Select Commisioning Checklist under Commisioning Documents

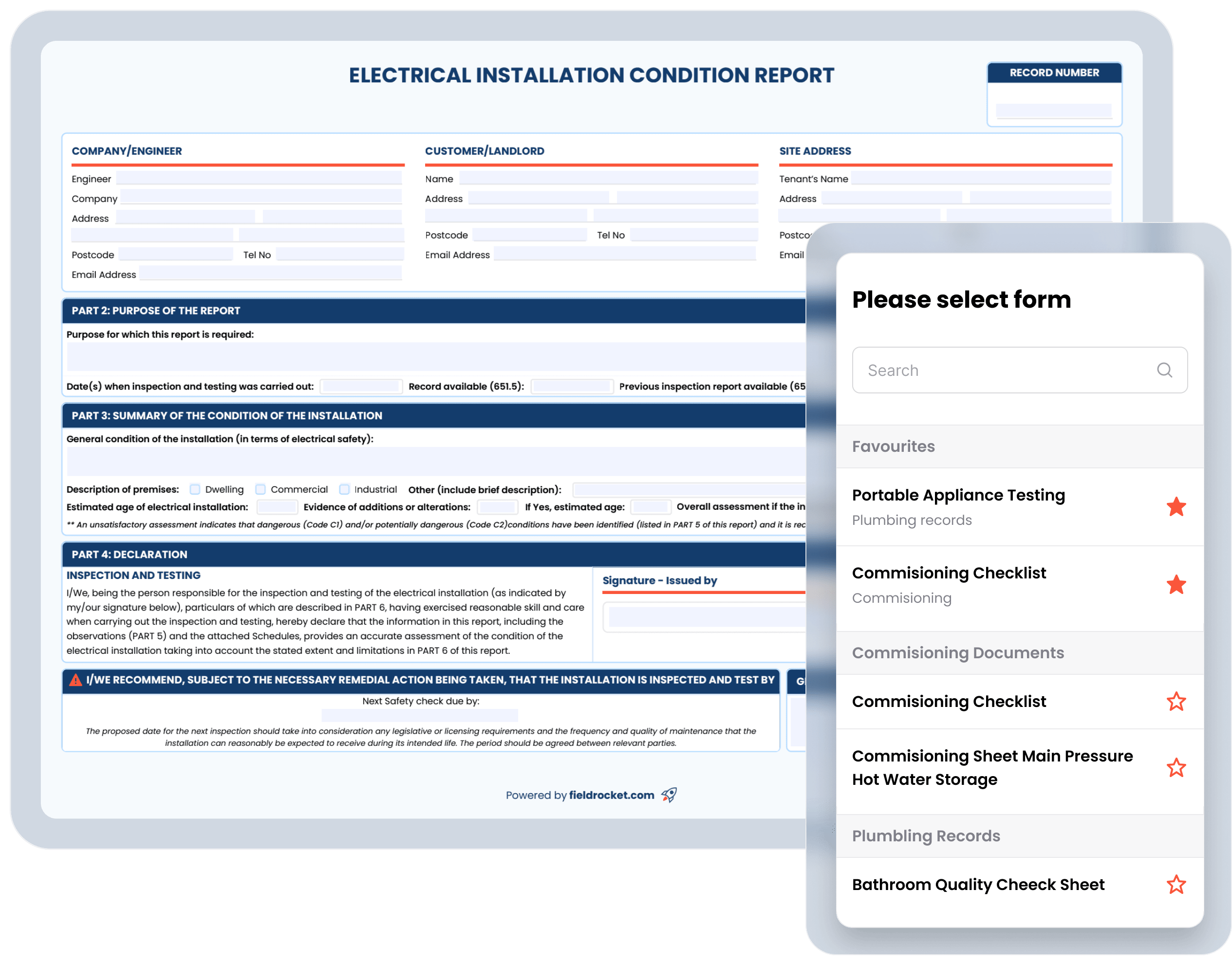tap(1019, 701)
